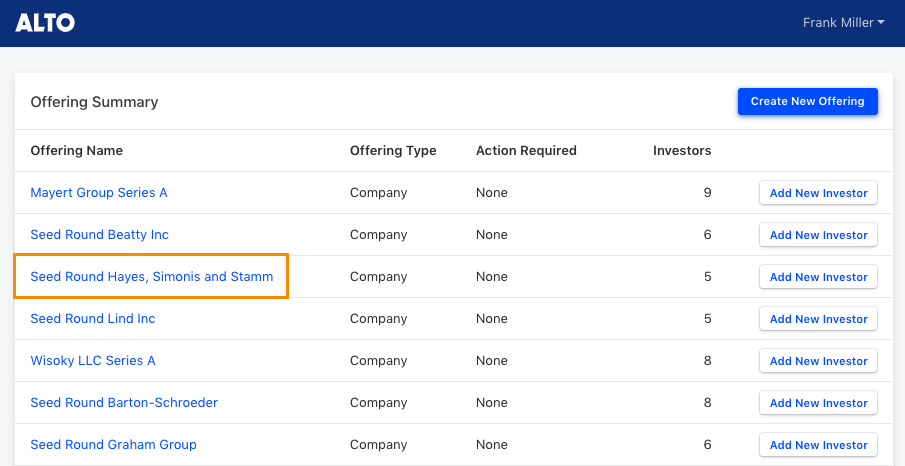
Task: Open the Seed Round Graham Group offering
Action: tap(114, 445)
